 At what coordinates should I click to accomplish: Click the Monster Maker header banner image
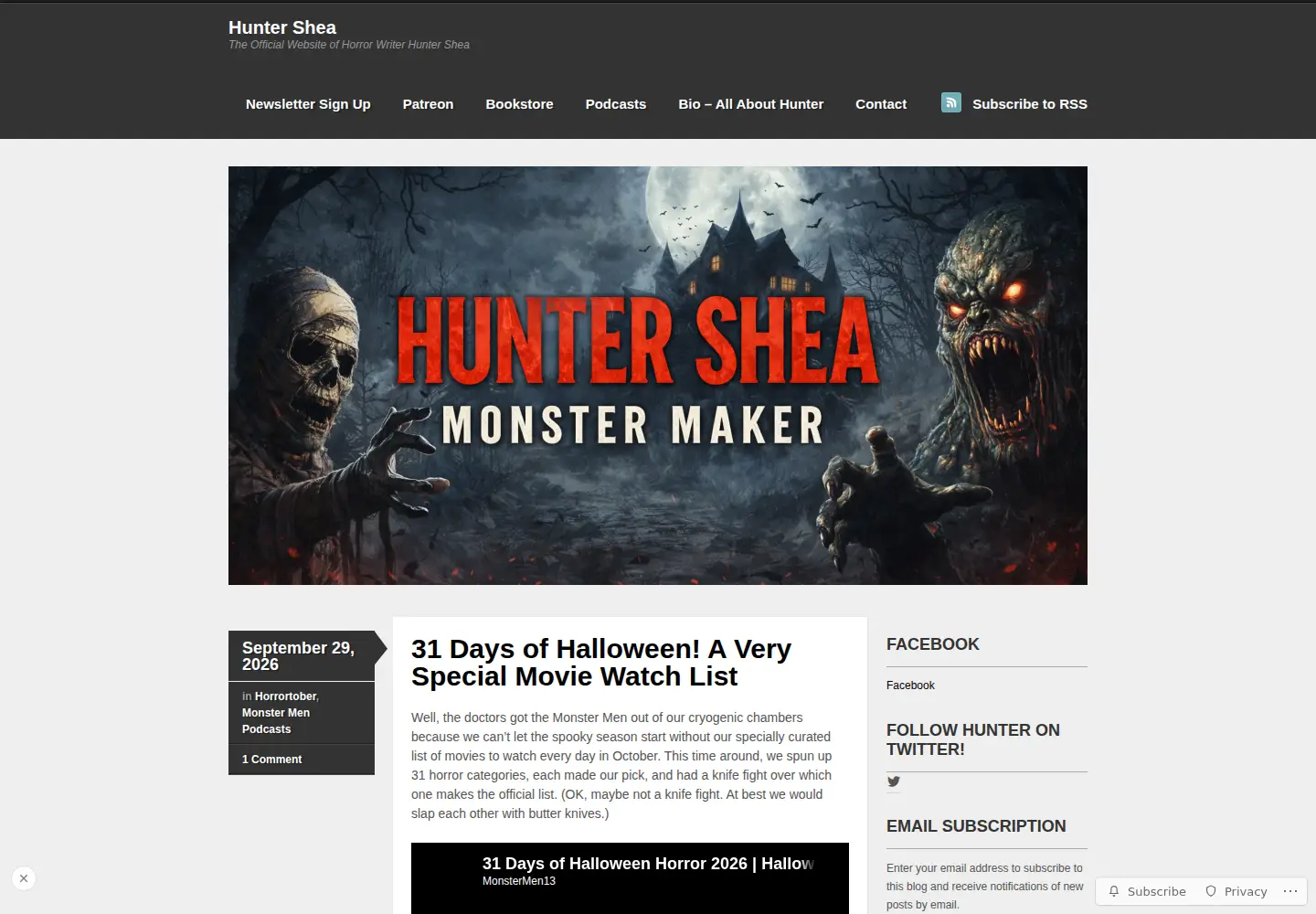[x=658, y=376]
